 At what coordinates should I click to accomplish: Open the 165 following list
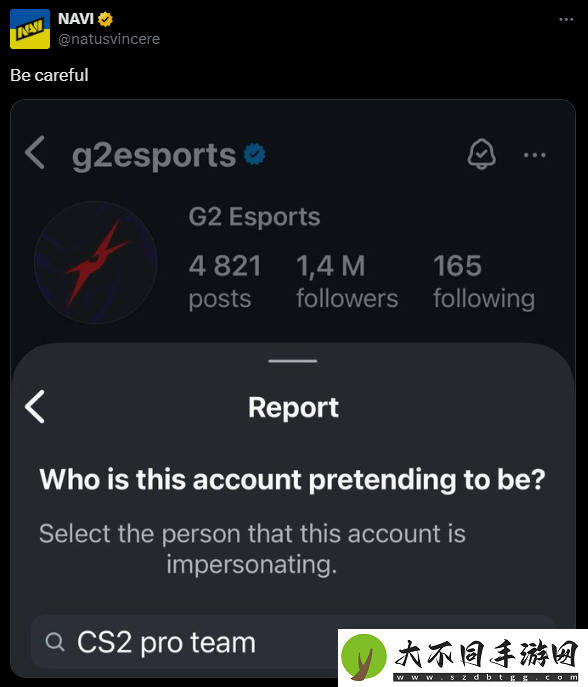click(x=484, y=282)
